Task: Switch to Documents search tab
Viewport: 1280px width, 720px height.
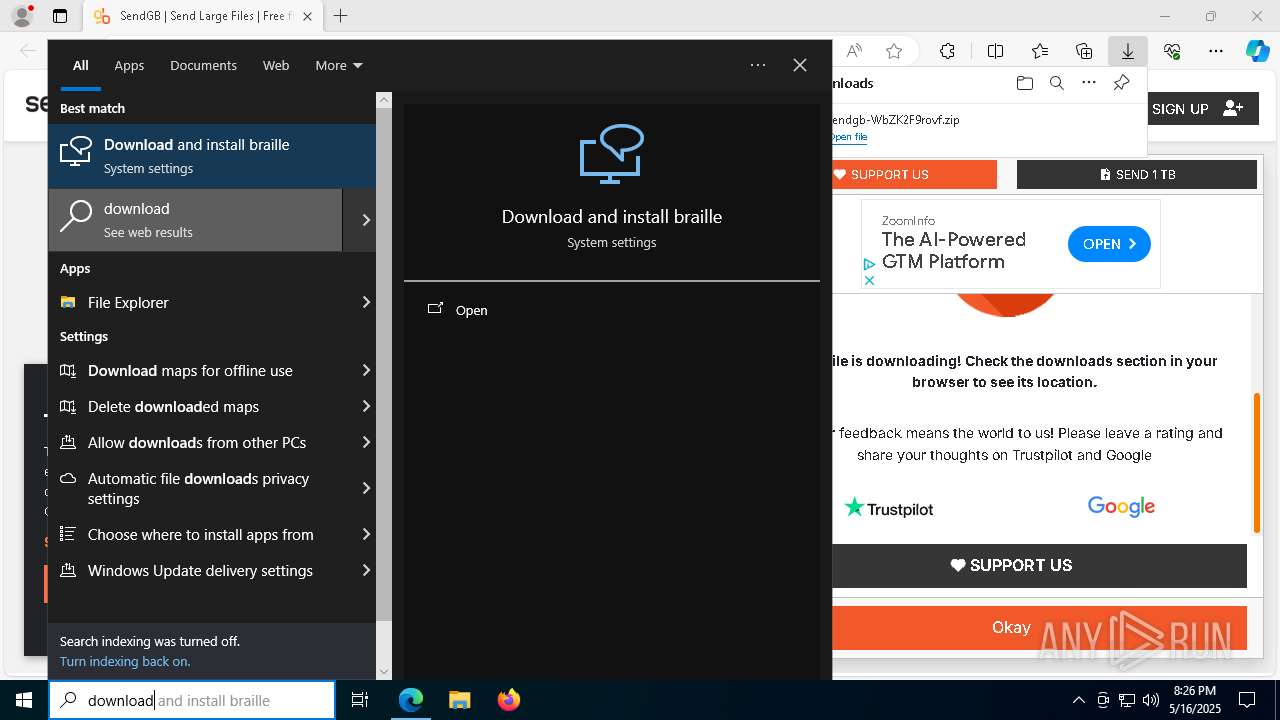Action: [203, 65]
